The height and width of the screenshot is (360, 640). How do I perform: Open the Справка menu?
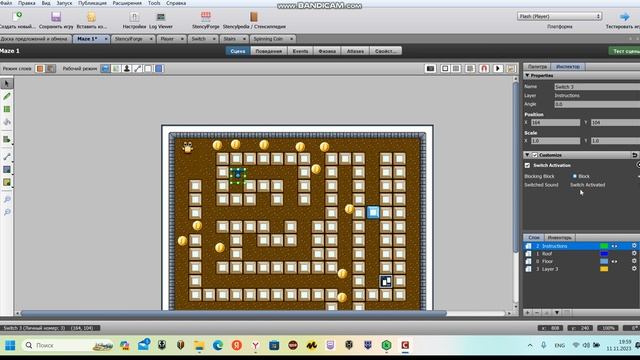coord(176,3)
